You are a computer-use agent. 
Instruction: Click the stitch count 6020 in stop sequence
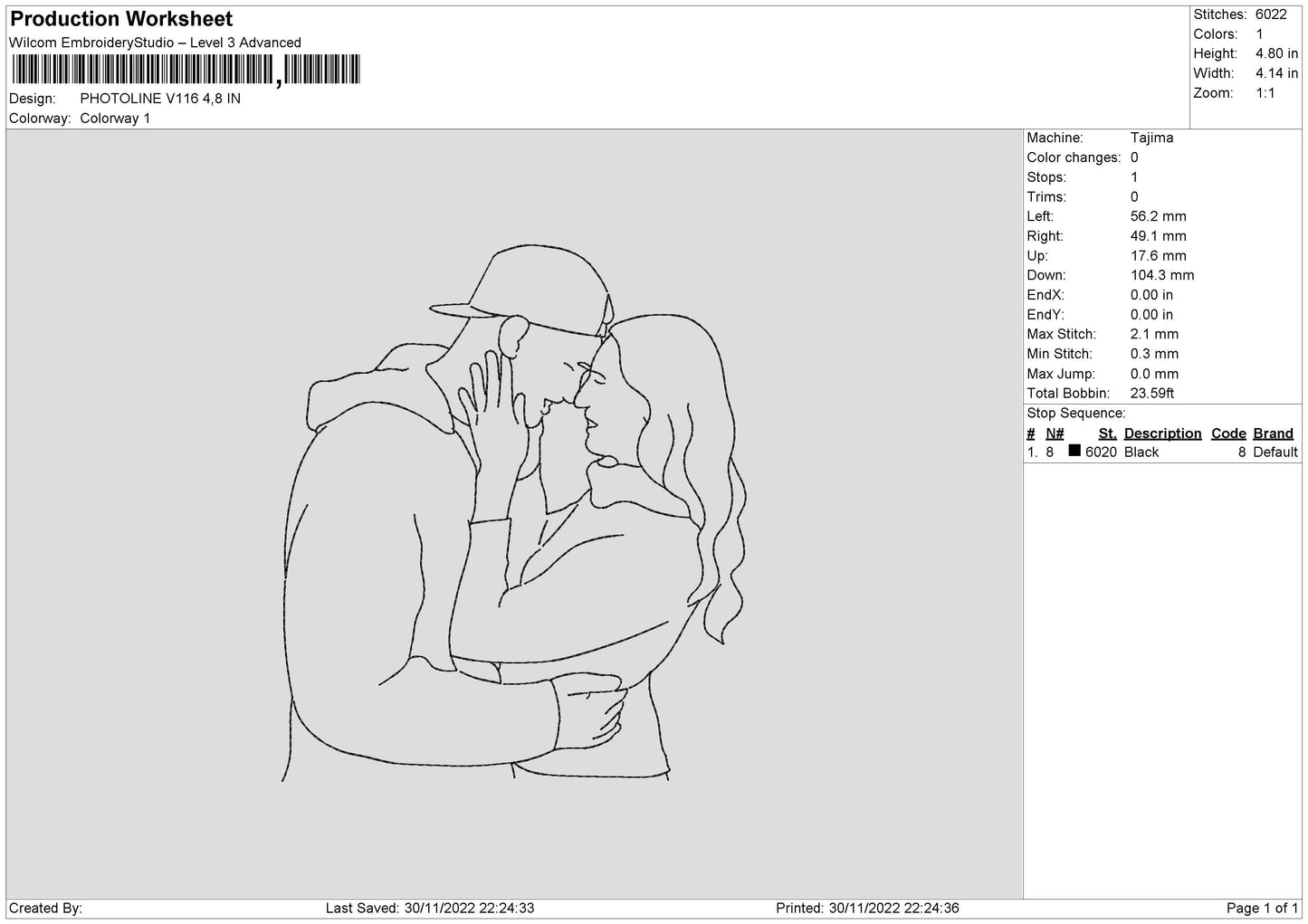coord(1101,452)
